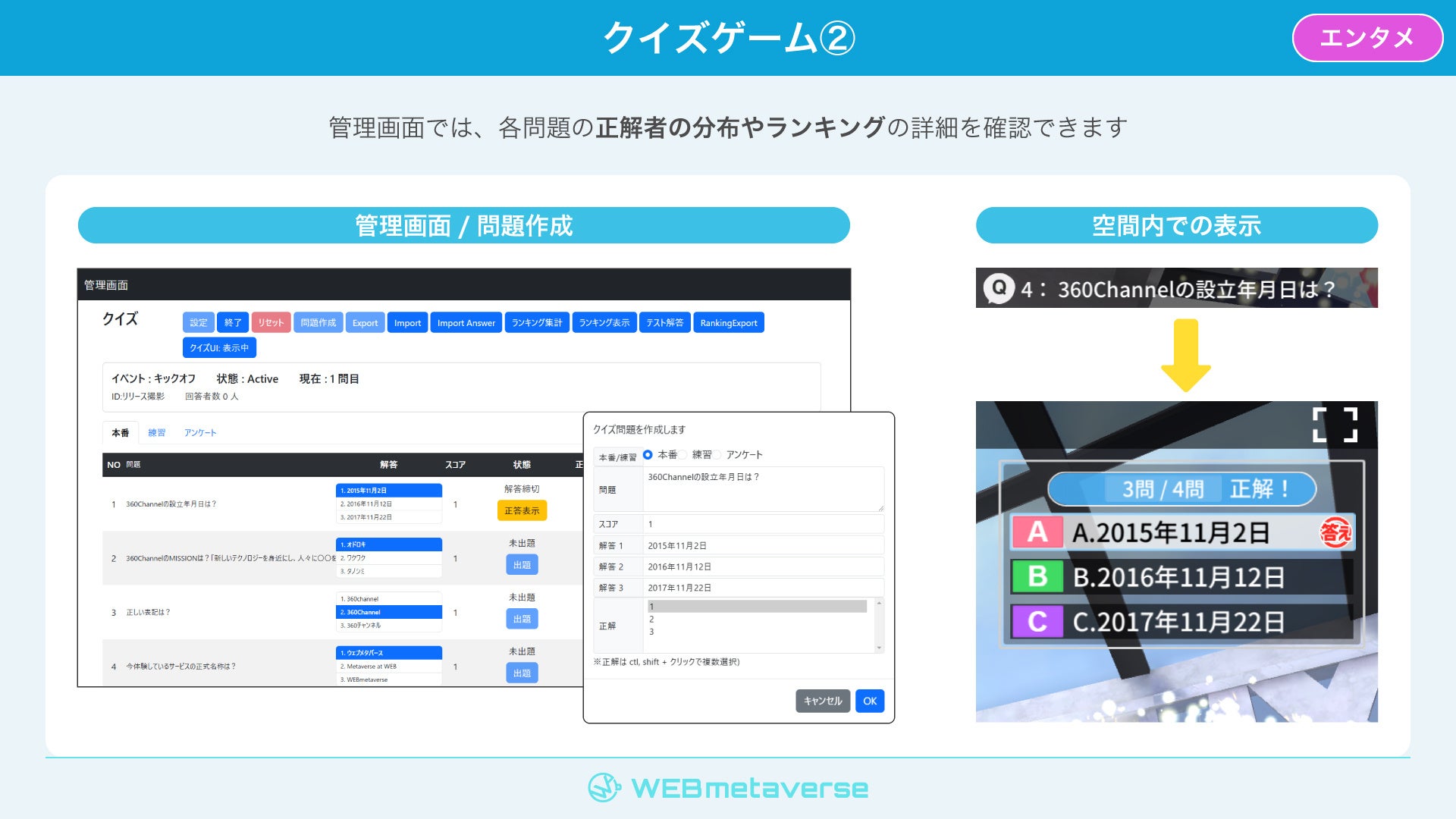Open the アンケート tab
The width and height of the screenshot is (1456, 819).
(199, 433)
